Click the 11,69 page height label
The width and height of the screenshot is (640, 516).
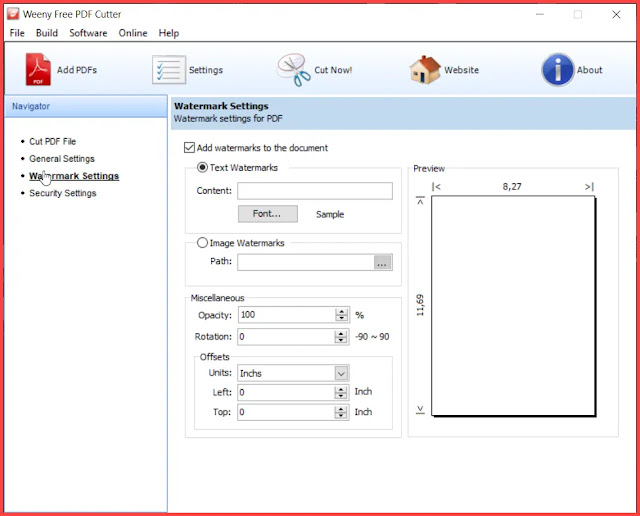pos(420,305)
